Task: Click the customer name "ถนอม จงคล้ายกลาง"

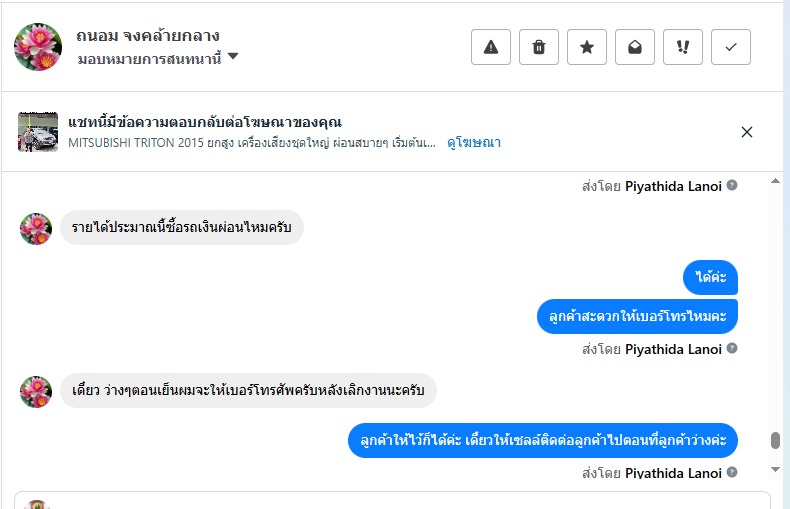Action: tap(147, 36)
